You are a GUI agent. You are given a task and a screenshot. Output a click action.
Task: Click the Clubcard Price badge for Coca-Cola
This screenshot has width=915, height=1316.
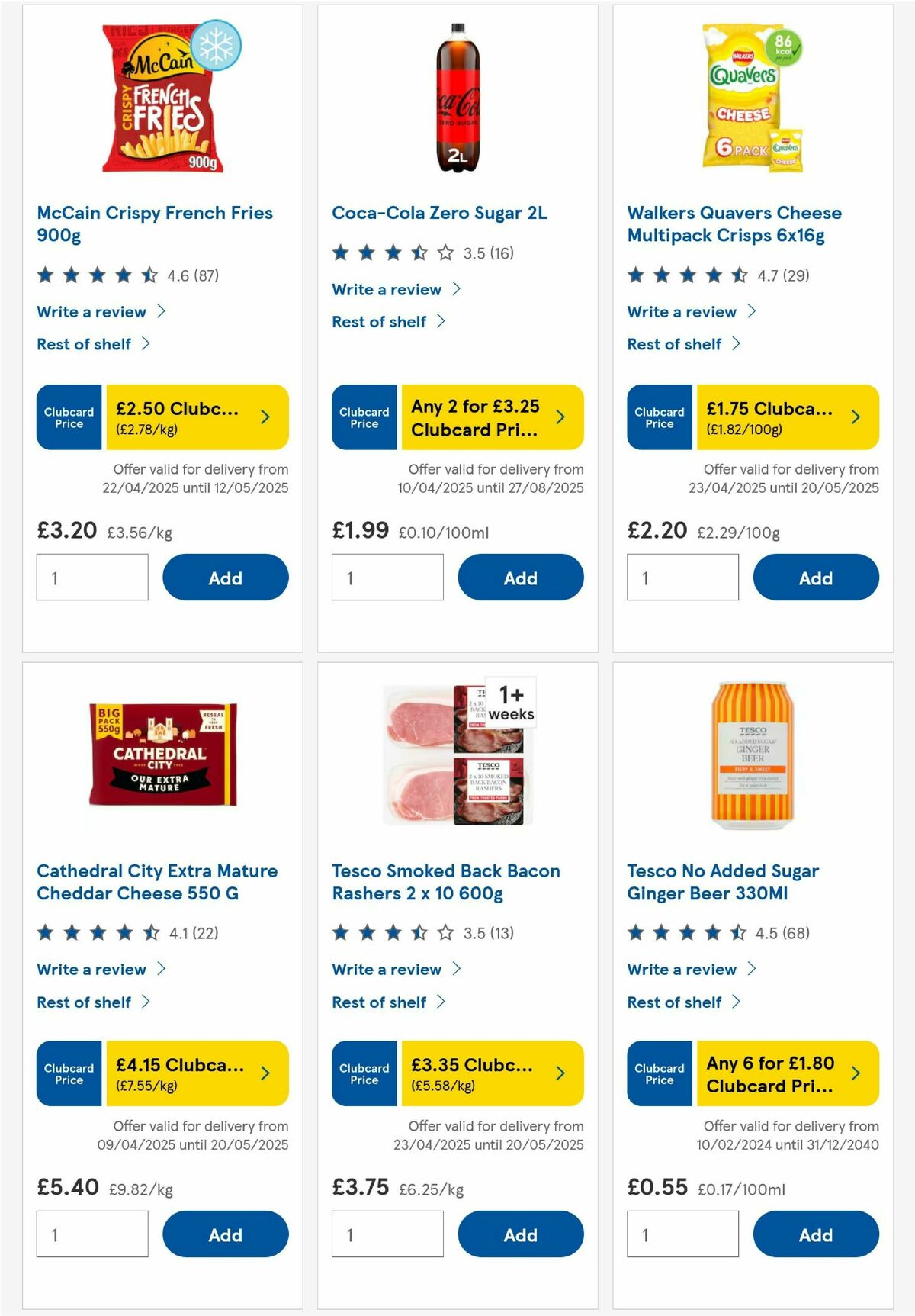tap(364, 417)
